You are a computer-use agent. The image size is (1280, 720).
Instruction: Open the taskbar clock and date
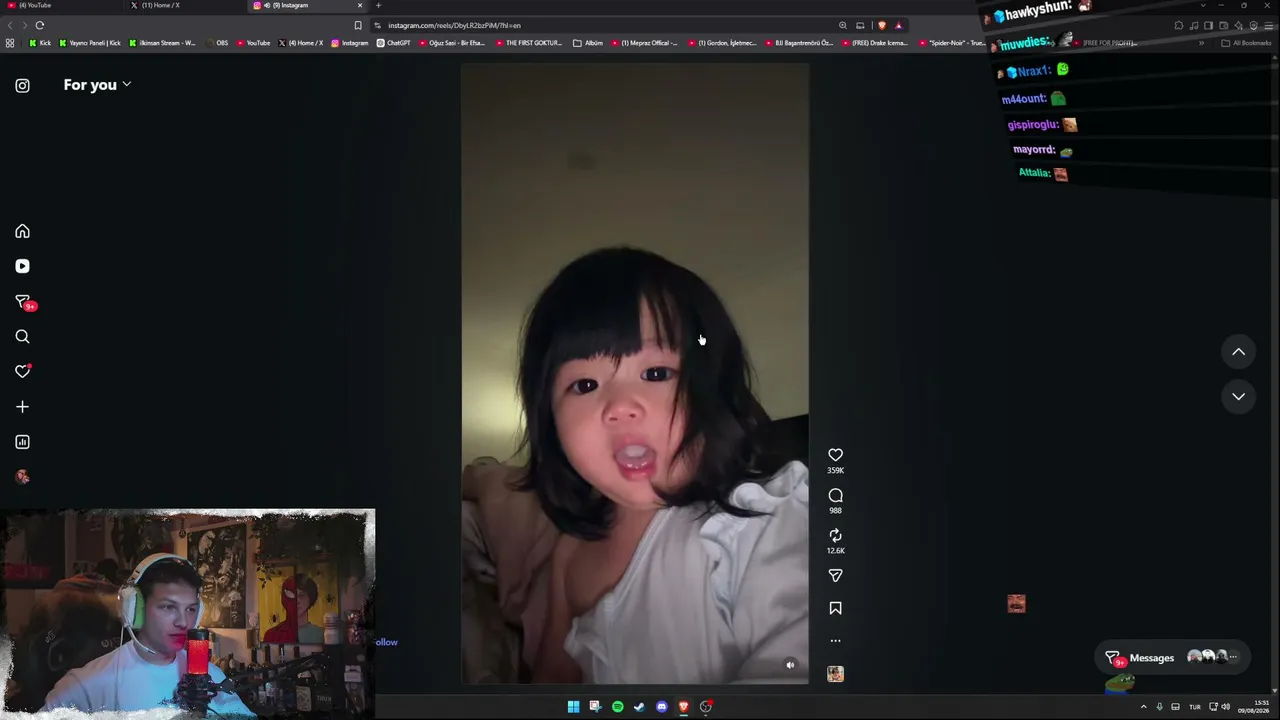pyautogui.click(x=1253, y=707)
